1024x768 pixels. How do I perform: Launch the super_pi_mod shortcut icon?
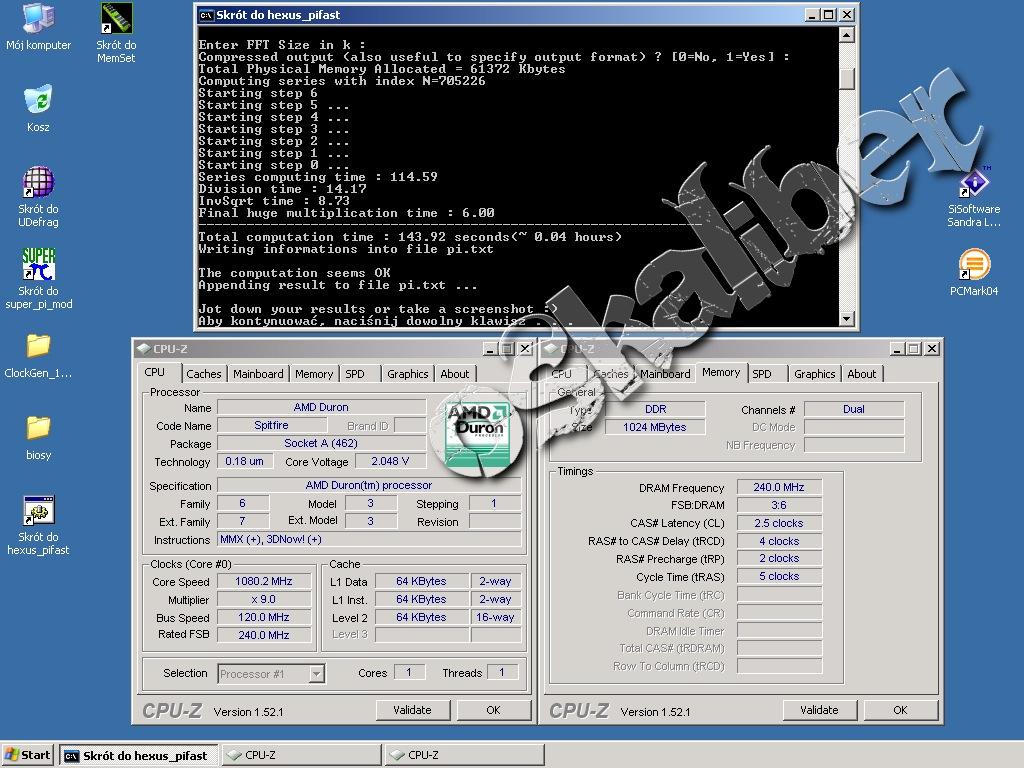[38, 278]
